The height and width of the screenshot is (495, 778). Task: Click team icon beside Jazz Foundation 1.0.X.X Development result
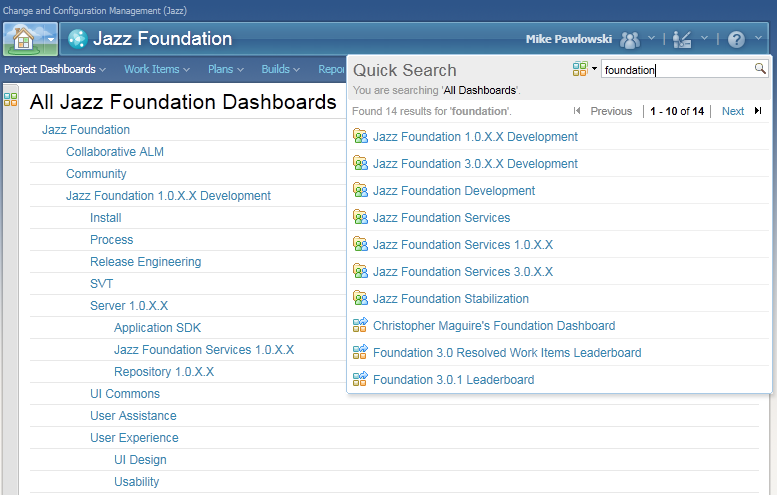coord(360,136)
